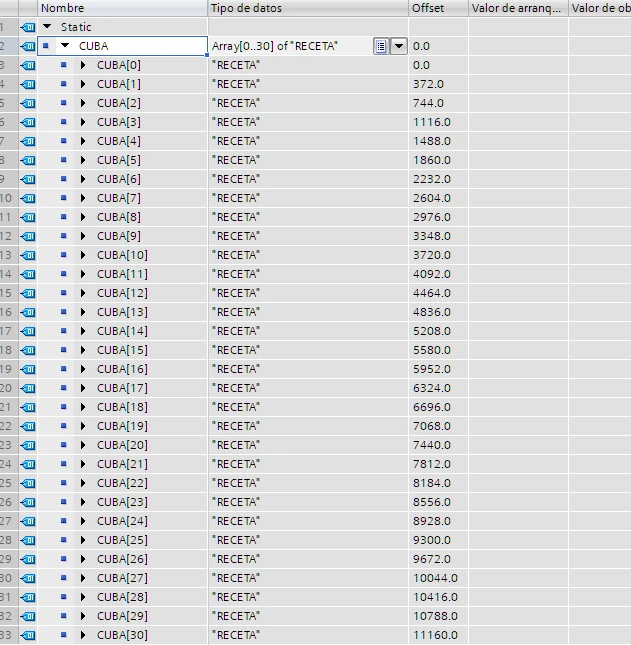Click the Valor de arranque column header
The height and width of the screenshot is (645, 631).
point(518,8)
